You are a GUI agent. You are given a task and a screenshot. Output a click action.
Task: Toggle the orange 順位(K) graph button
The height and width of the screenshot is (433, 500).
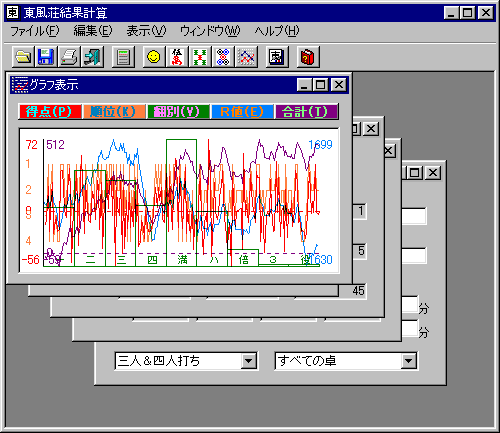pos(114,112)
